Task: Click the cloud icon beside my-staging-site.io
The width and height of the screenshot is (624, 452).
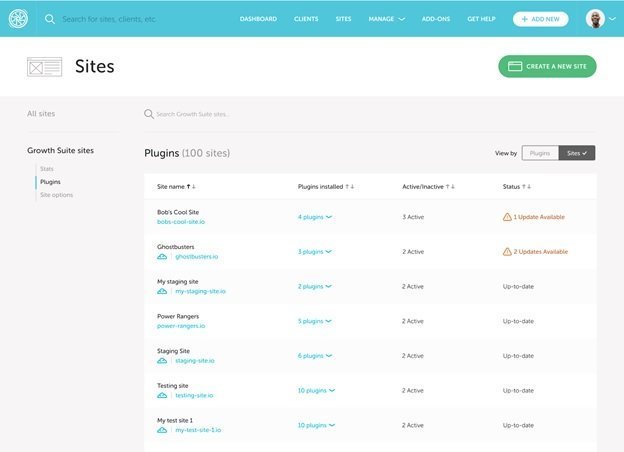Action: (x=162, y=291)
